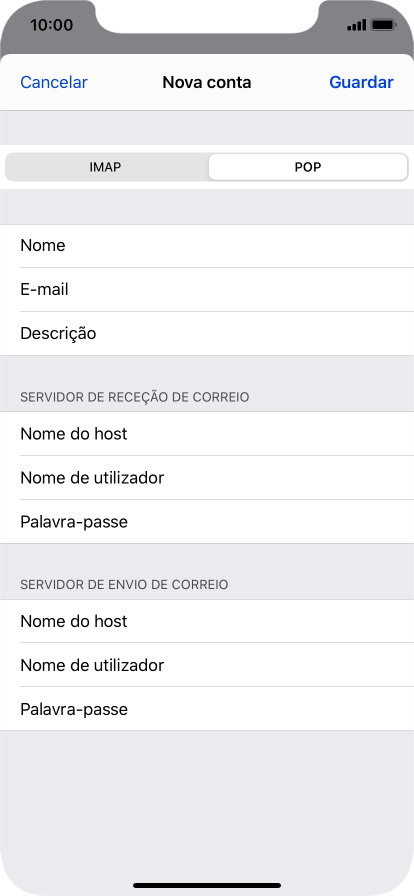Select incoming server Nome do host field

[x=207, y=434]
